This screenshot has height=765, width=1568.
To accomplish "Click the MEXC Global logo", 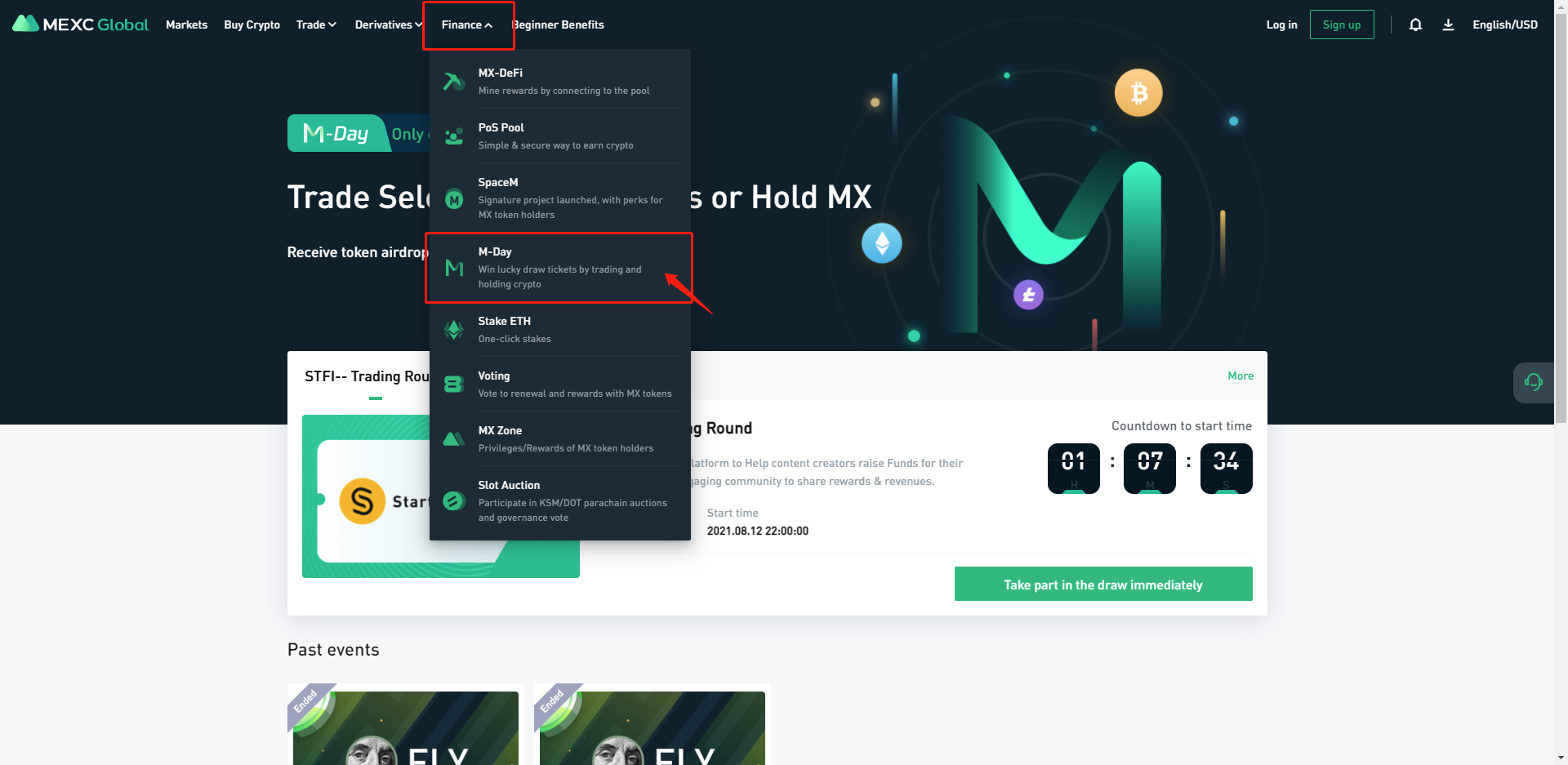I will (x=80, y=24).
